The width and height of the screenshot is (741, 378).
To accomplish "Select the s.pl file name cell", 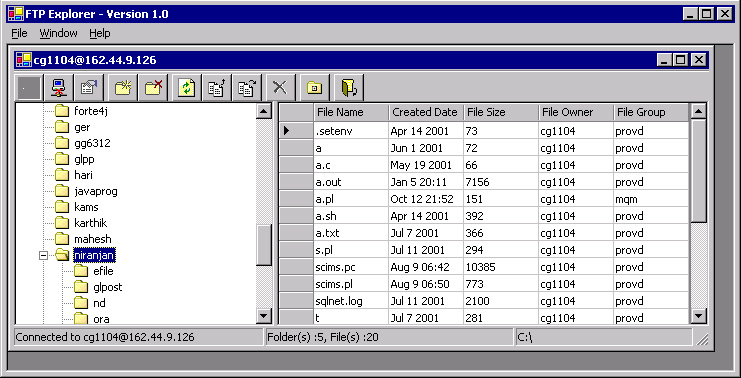I will tap(351, 250).
